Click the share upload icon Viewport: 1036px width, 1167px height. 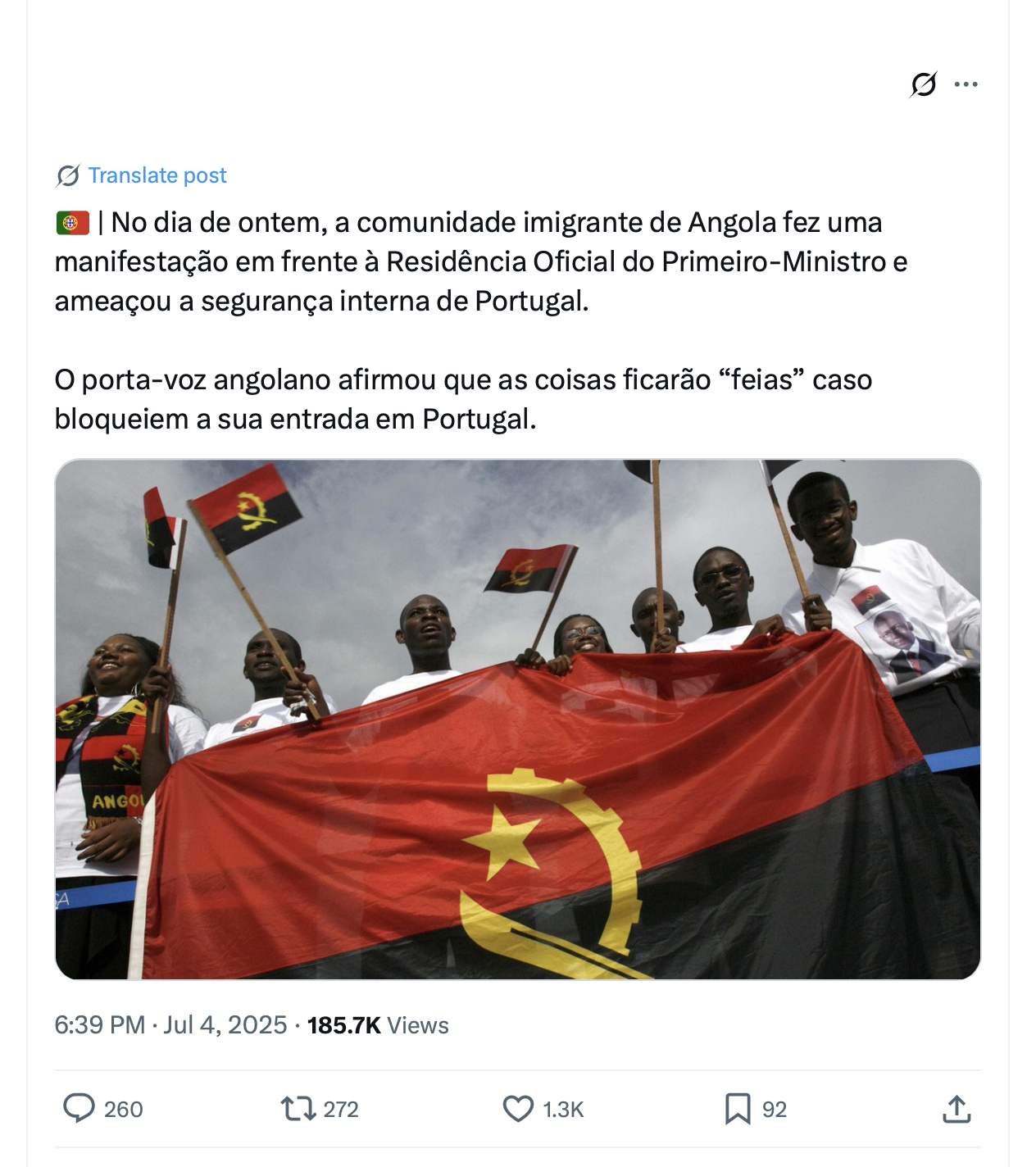956,1109
